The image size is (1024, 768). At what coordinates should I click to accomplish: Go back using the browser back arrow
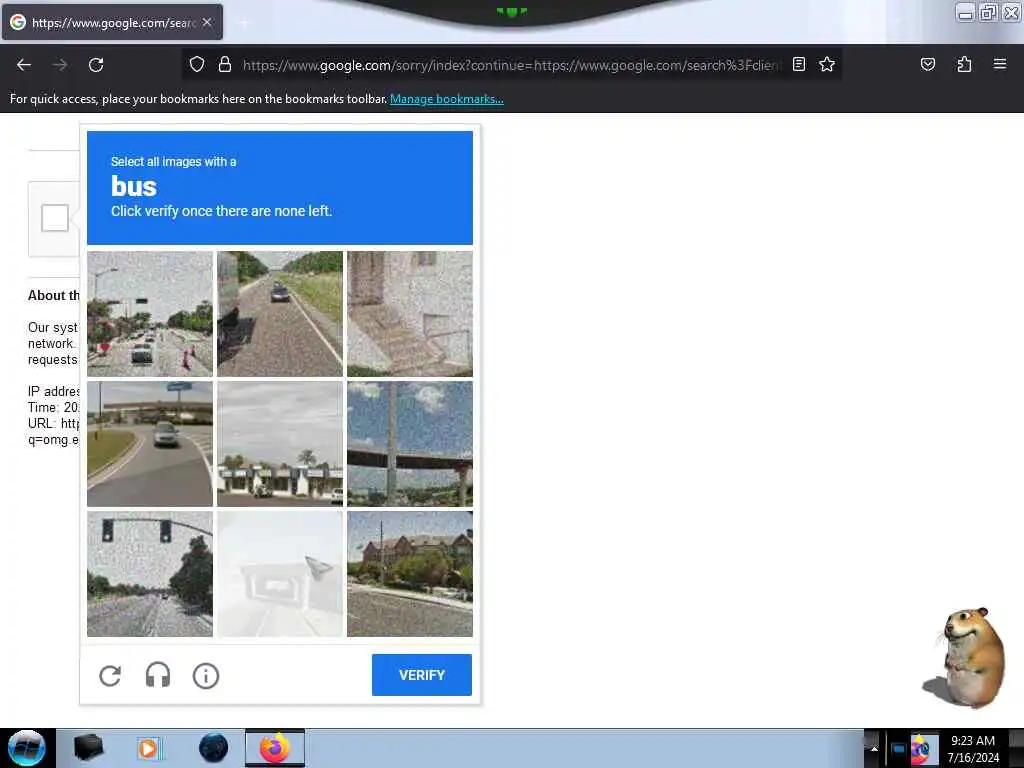[x=24, y=65]
